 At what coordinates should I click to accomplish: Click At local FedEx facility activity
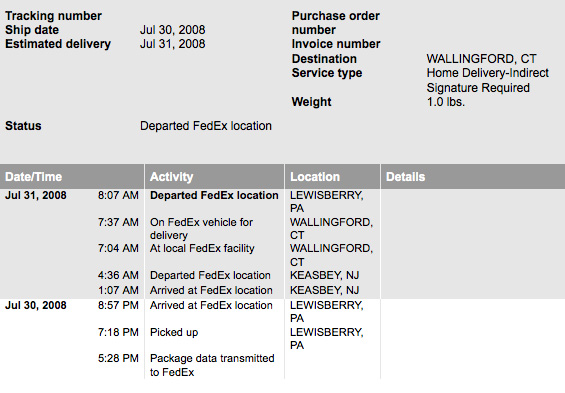[202, 248]
